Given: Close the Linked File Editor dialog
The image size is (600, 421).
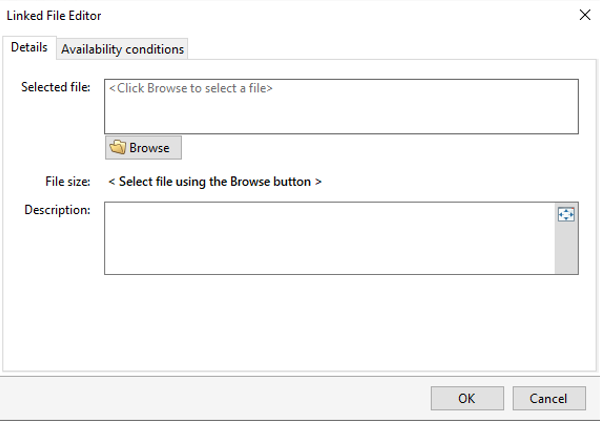Looking at the screenshot, I should point(585,15).
